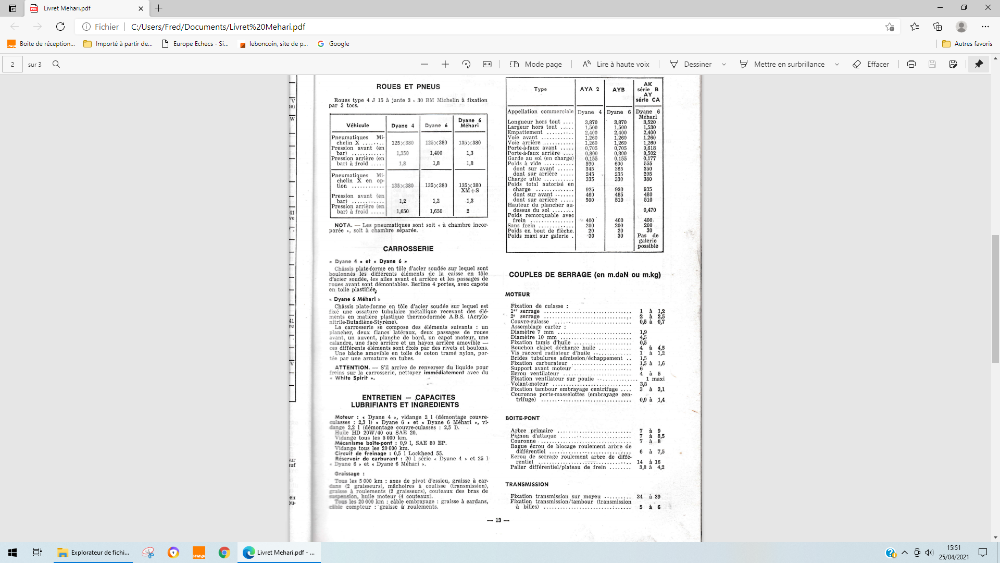Open the volume control in tray
The width and height of the screenshot is (1000, 563).
click(929, 553)
